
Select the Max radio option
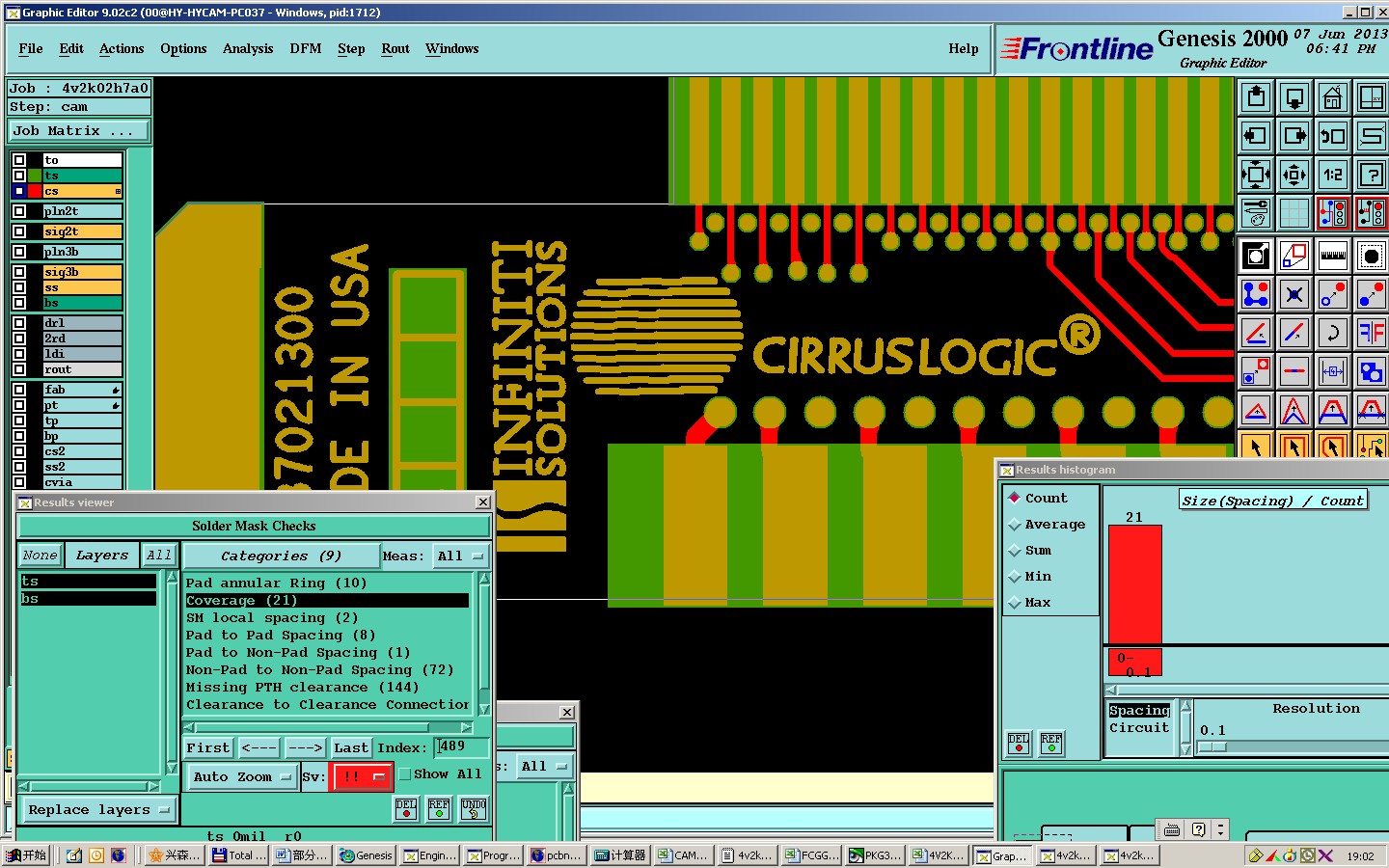click(1014, 603)
